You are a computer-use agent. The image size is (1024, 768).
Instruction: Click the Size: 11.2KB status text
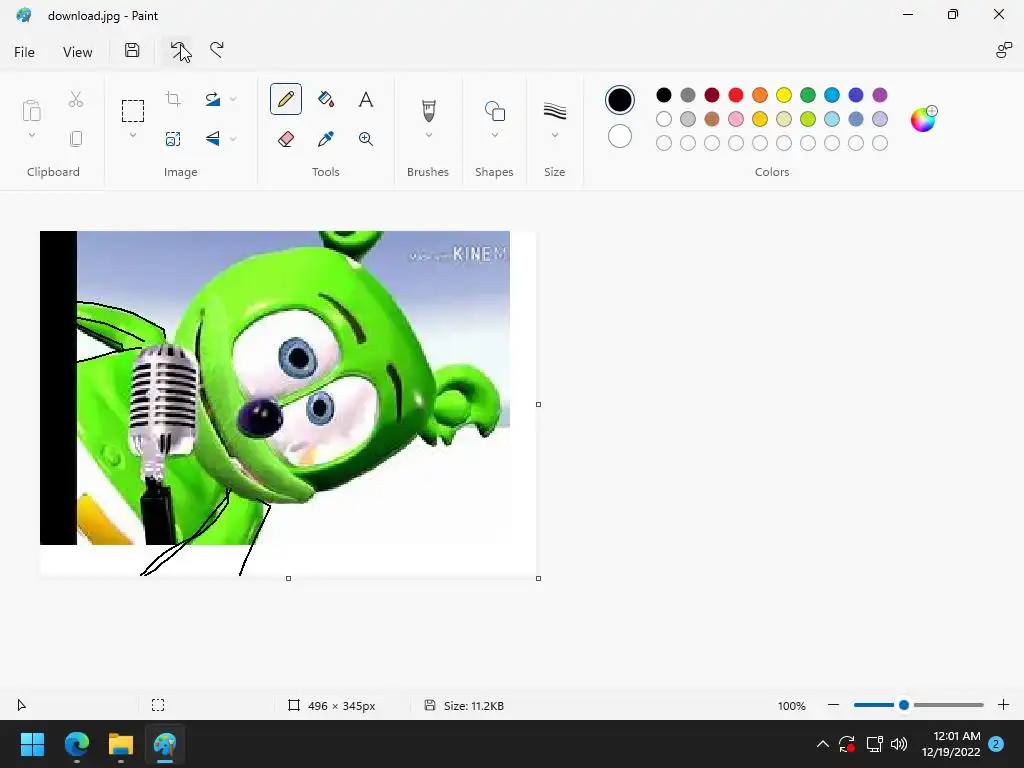tap(474, 706)
